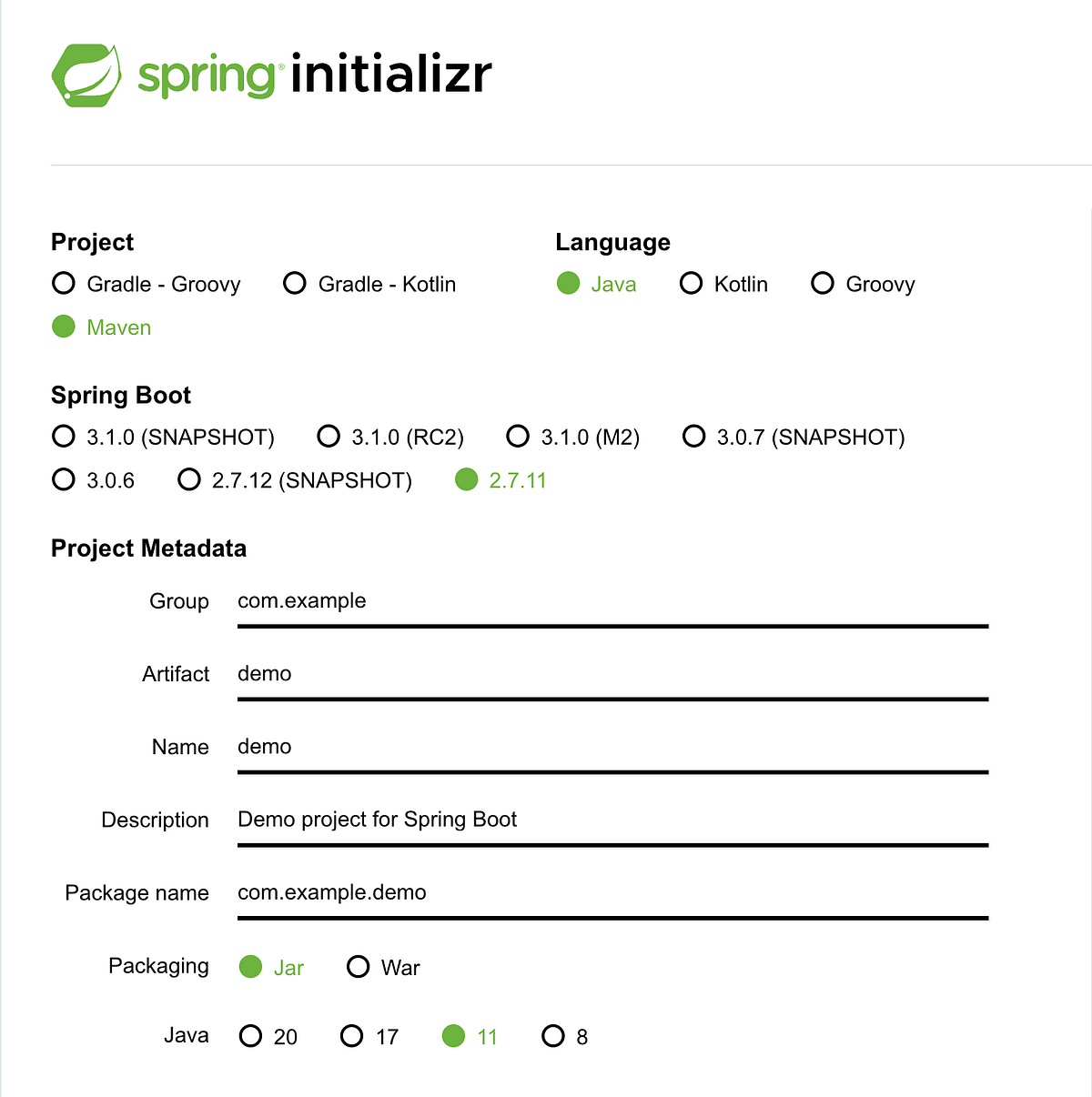Select Java version 8
The width and height of the screenshot is (1092, 1097).
click(553, 1035)
